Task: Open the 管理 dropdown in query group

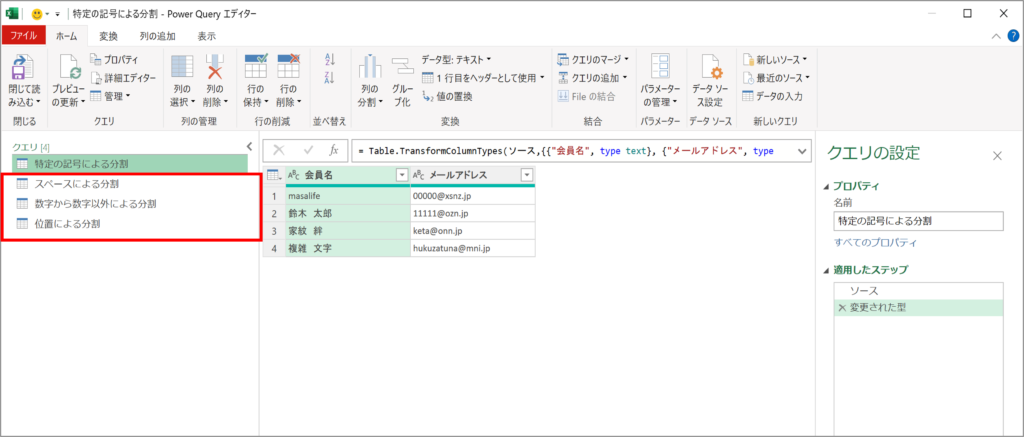Action: point(110,96)
